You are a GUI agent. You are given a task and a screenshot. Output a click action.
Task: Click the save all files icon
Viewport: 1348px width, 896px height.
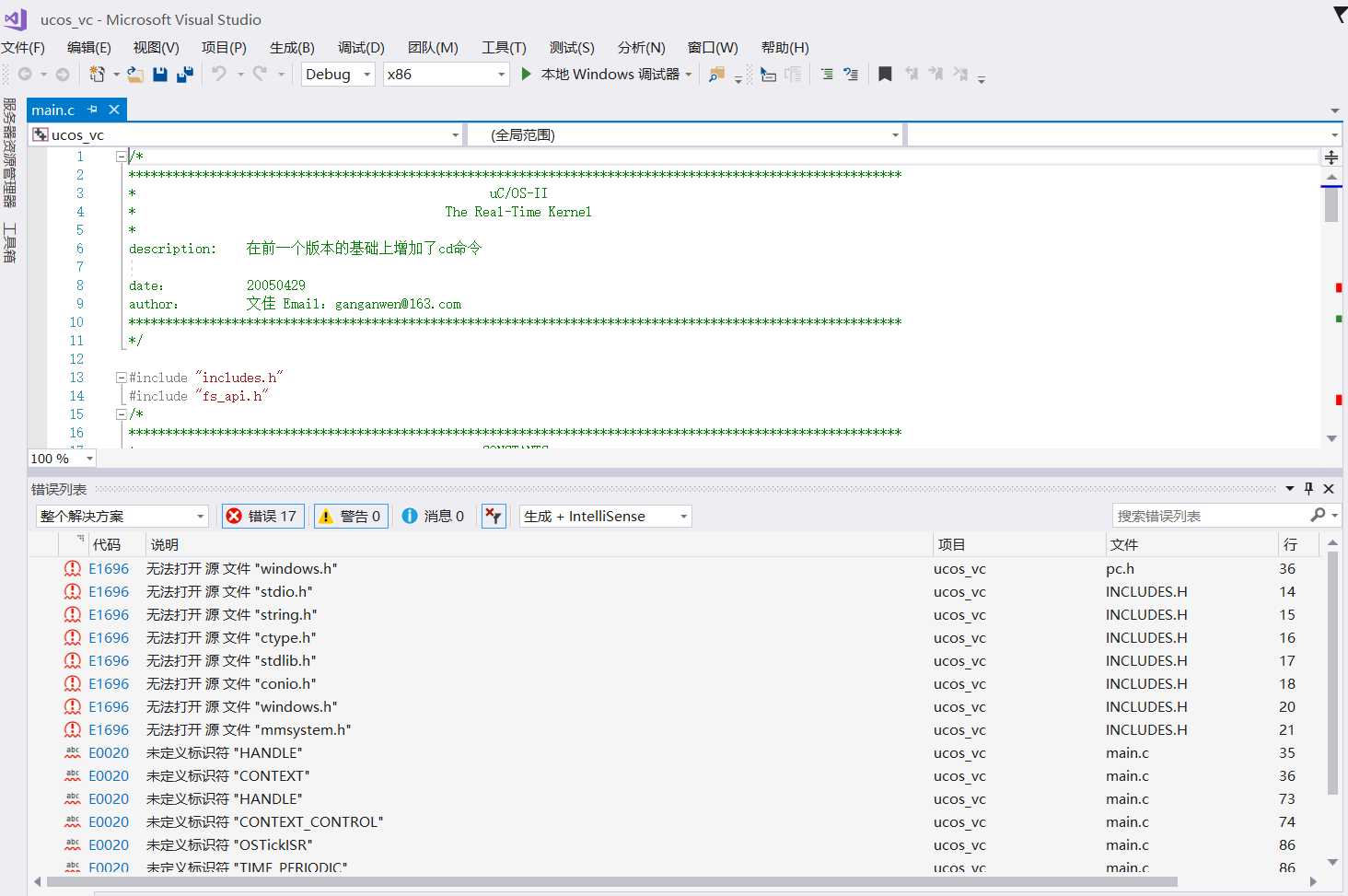tap(185, 75)
